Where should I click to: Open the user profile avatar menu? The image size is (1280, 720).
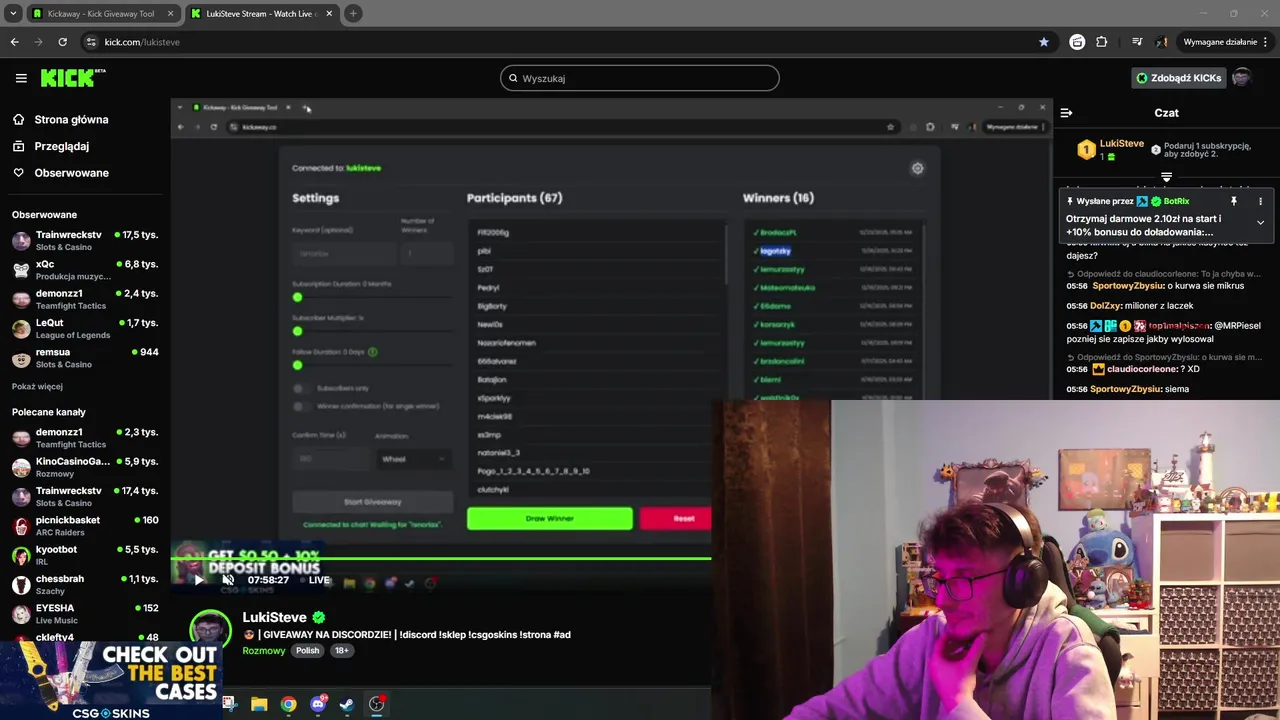(1241, 78)
